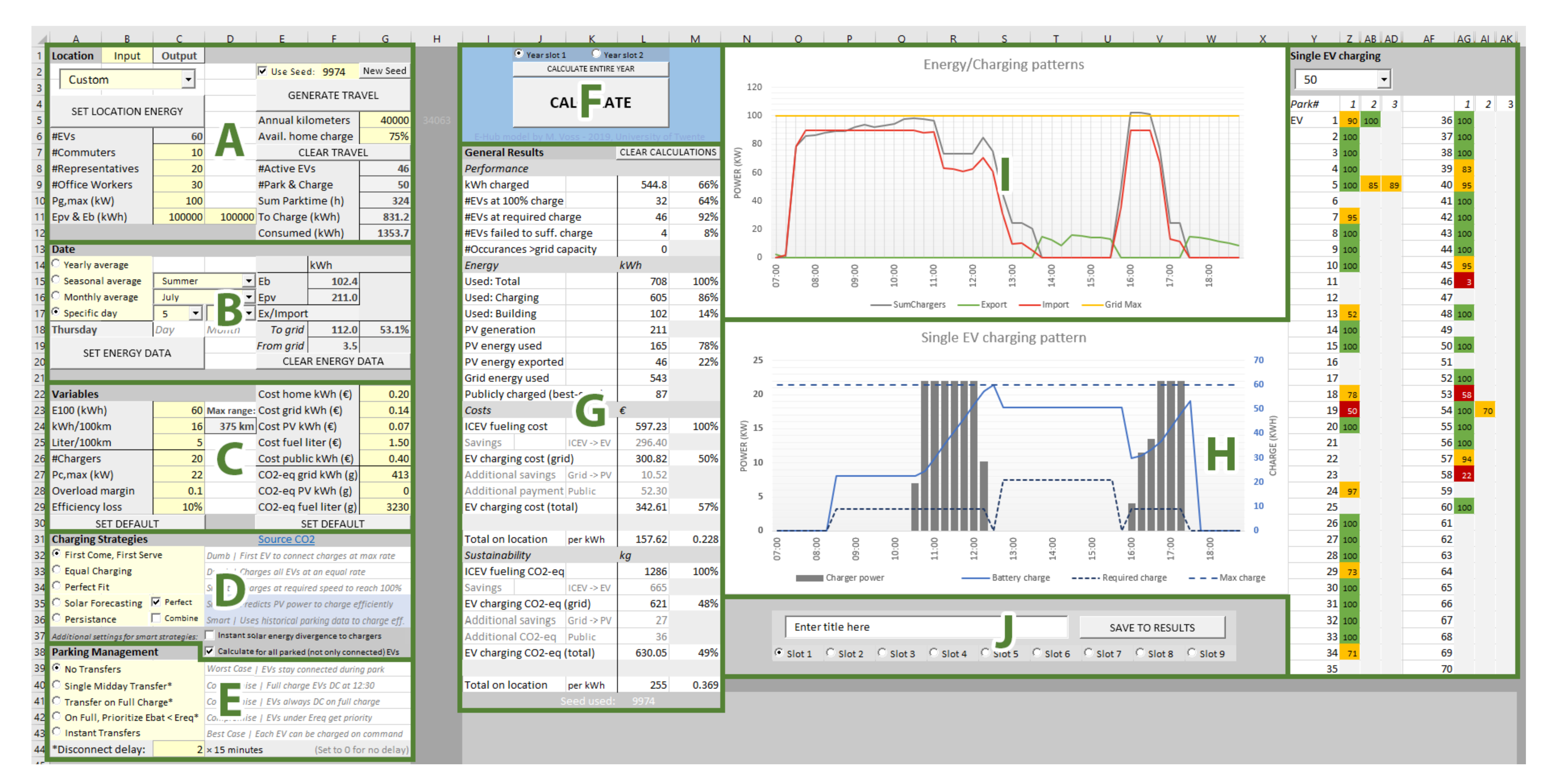Expand the Custom location dropdown

click(188, 80)
